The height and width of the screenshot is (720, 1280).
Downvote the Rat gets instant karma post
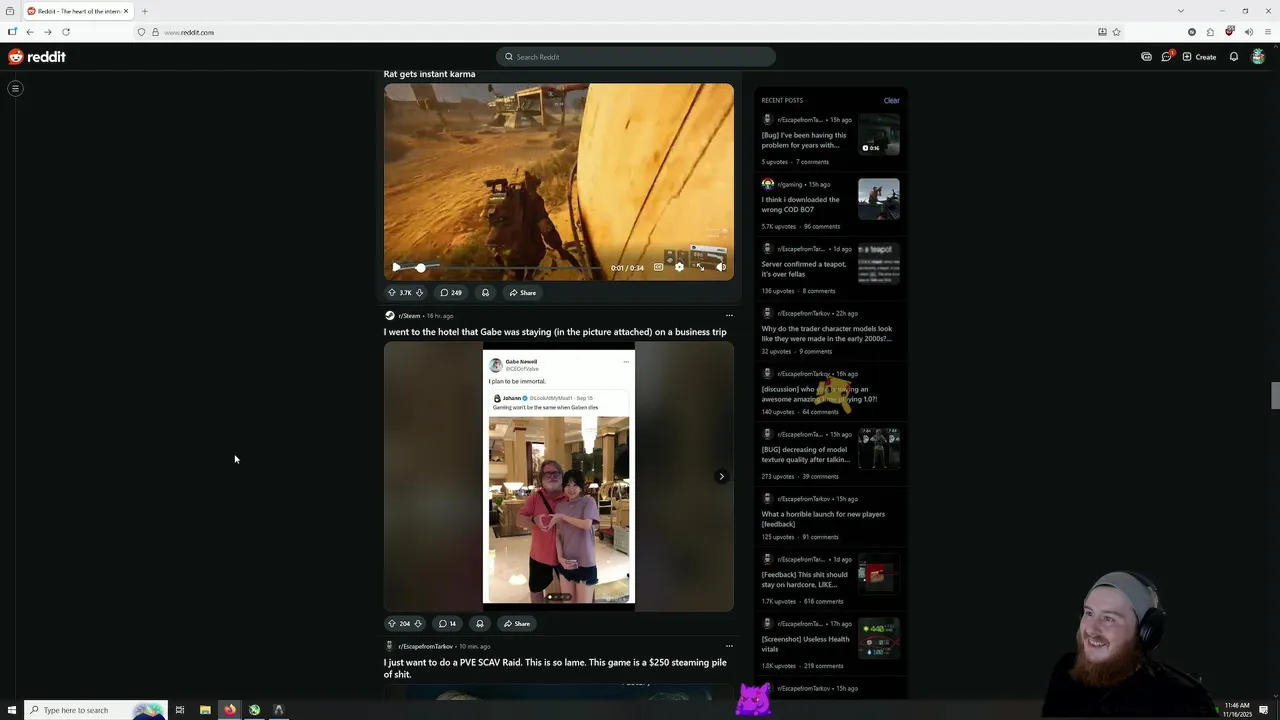point(419,293)
